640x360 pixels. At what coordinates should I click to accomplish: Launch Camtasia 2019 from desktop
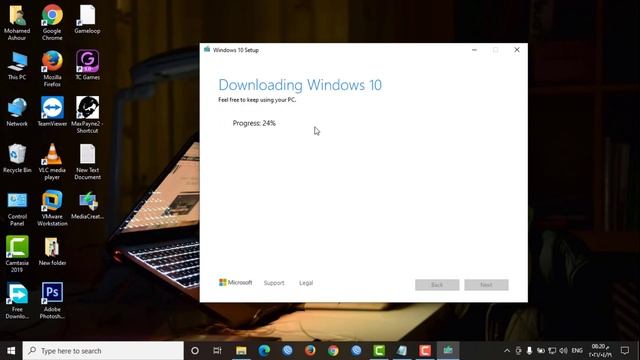[17, 254]
